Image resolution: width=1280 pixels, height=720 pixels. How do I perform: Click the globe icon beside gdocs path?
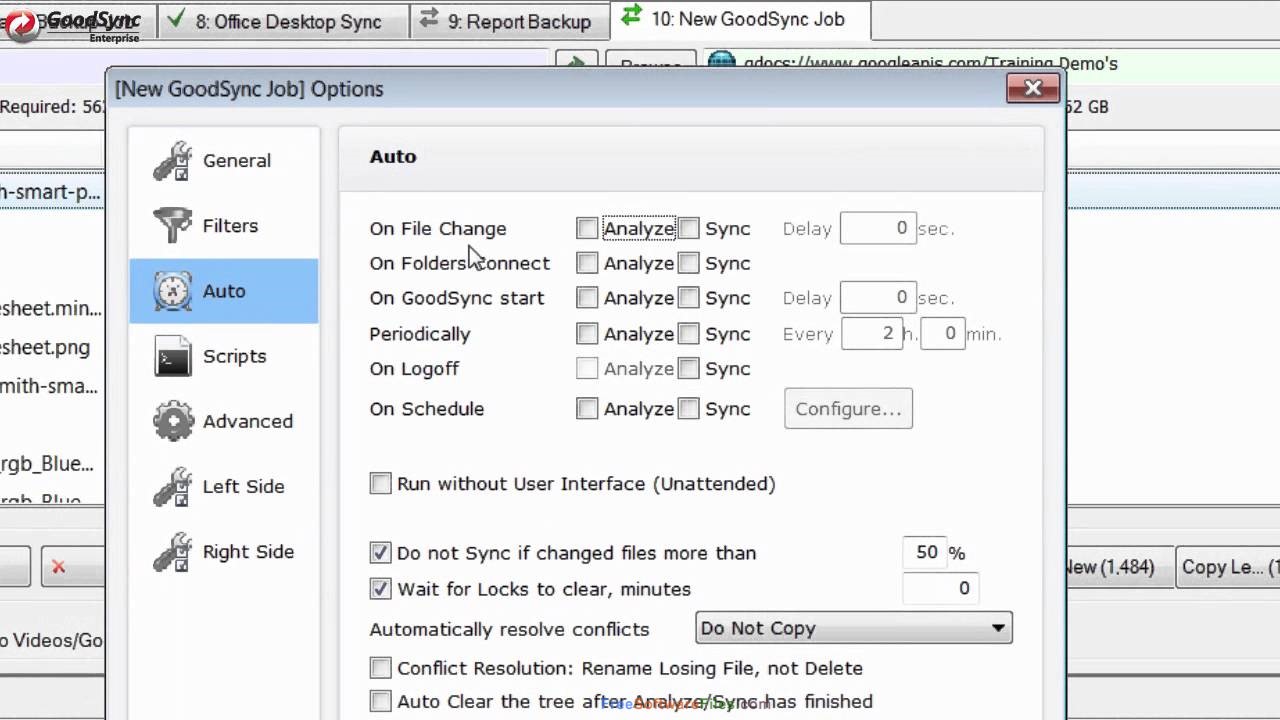click(721, 63)
